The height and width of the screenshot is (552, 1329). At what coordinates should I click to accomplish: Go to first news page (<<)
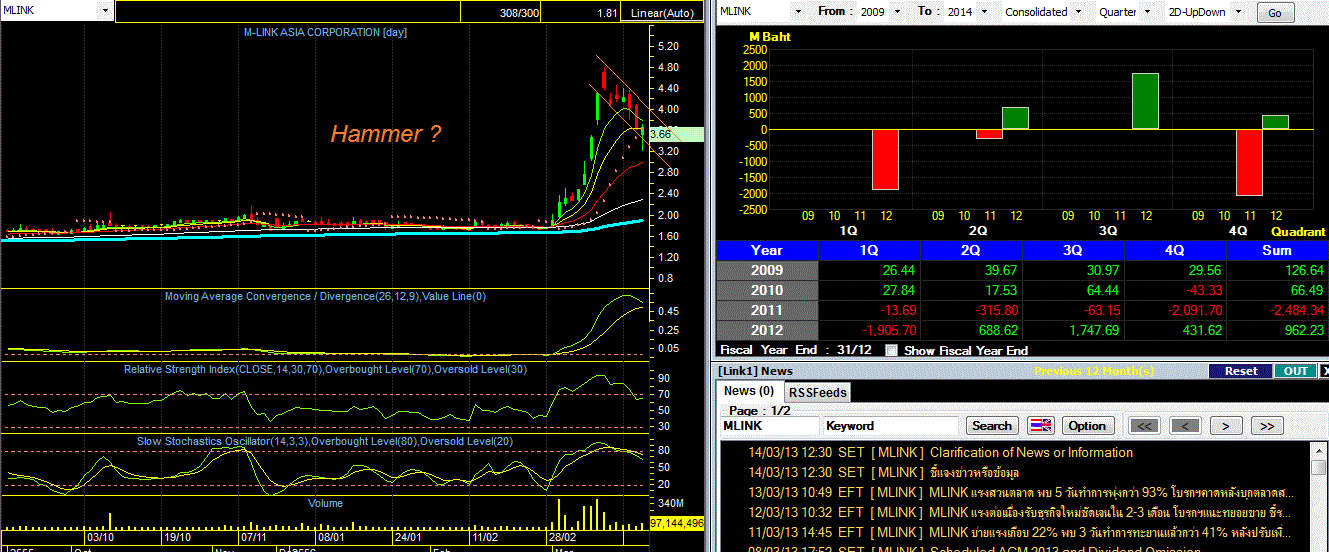pos(1144,425)
